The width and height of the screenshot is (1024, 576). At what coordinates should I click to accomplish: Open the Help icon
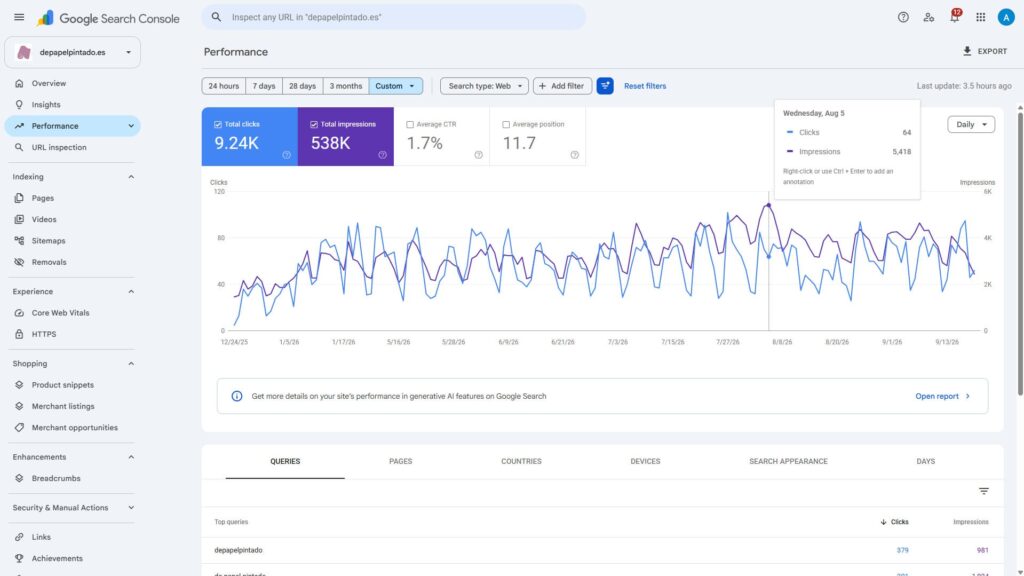(x=903, y=18)
